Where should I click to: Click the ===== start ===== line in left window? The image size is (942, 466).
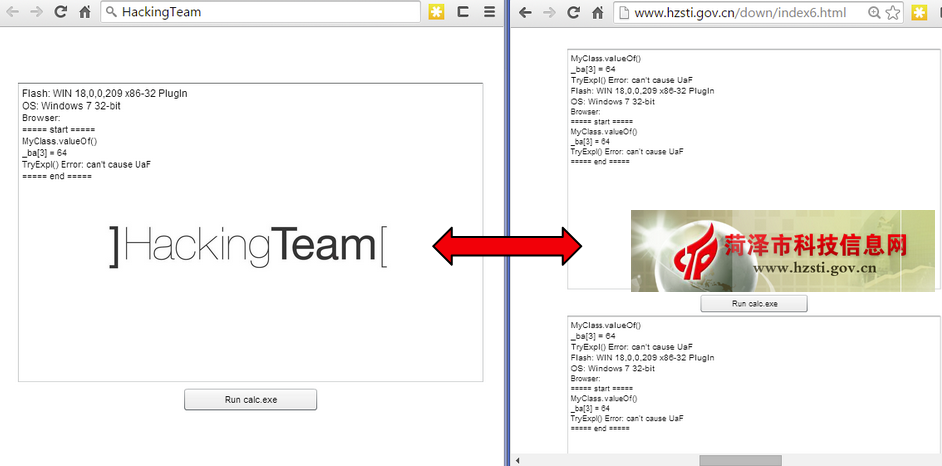(58, 130)
